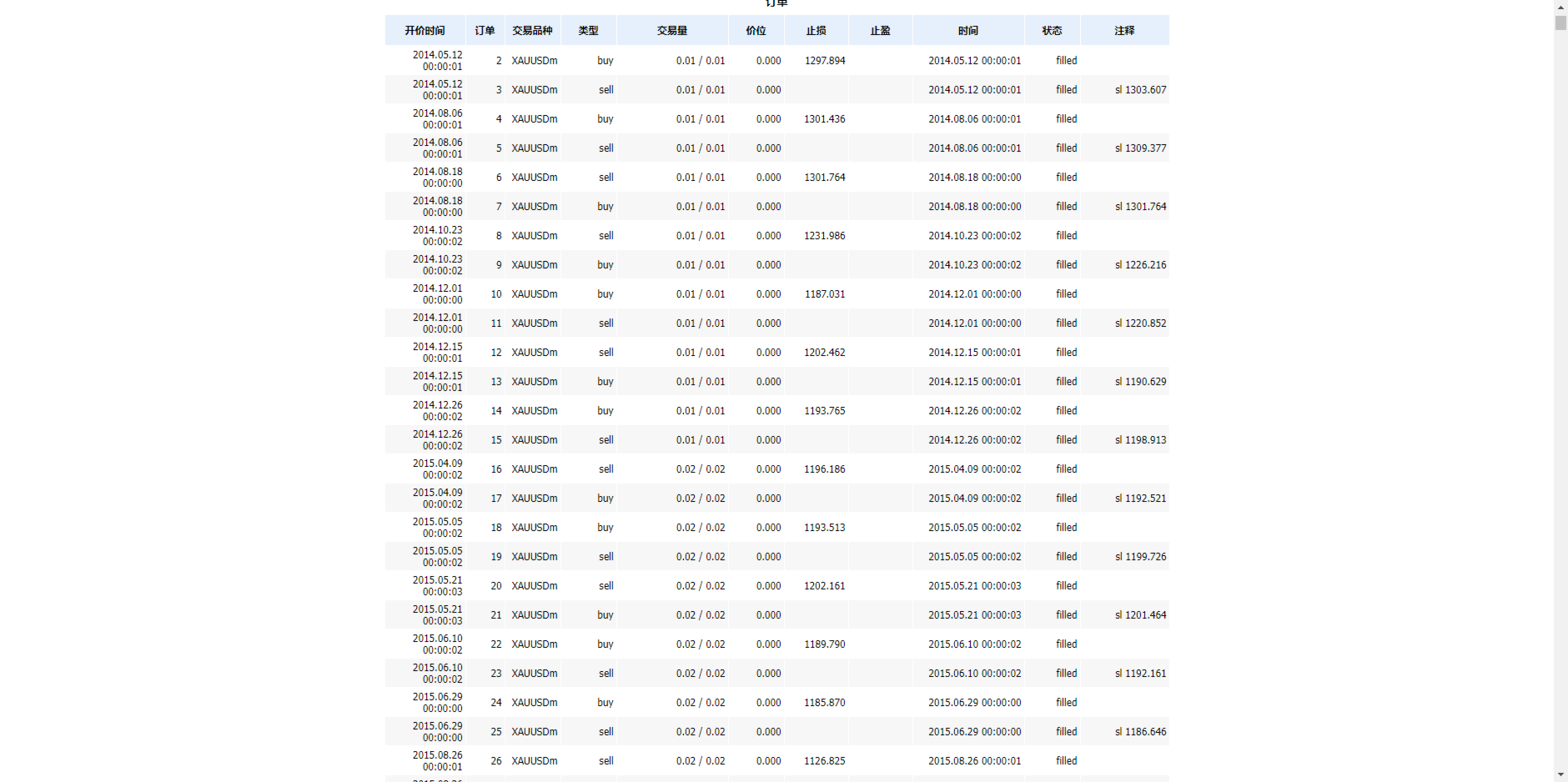Click open time '2014.05.12' of order 2
Viewport: 1568px width, 782px height.
(438, 55)
